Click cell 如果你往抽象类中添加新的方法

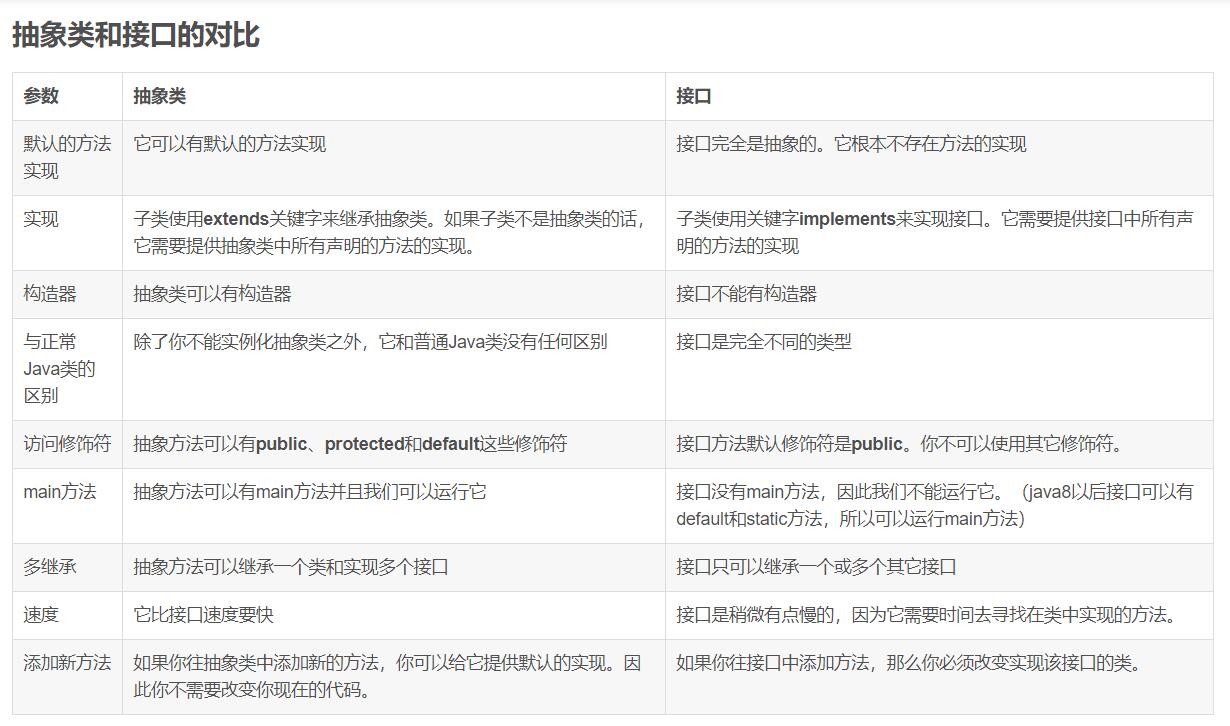coord(394,677)
